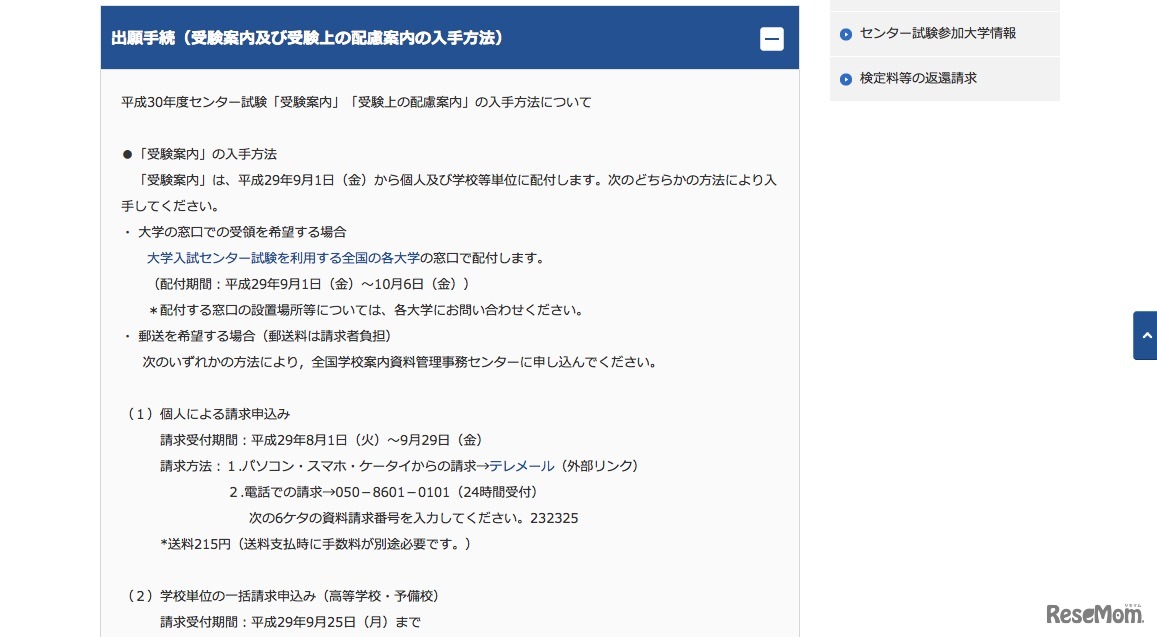Click the blue circular icon in the right sidebar
Viewport: 1157px width, 637px height.
(846, 33)
